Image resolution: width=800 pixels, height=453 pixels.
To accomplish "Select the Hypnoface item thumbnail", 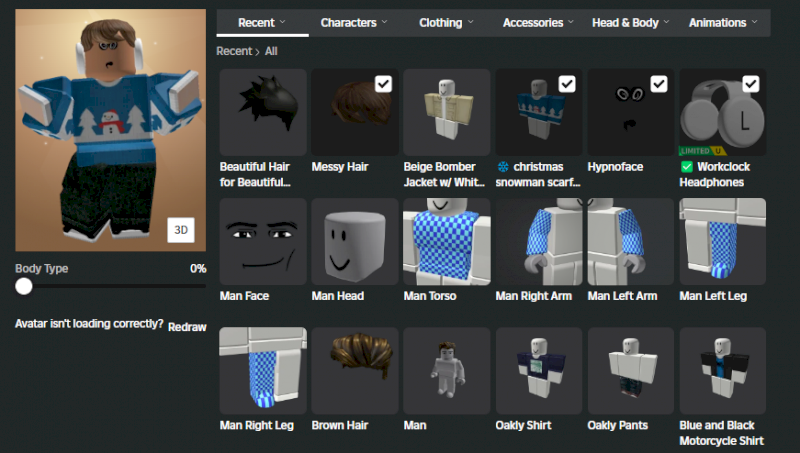I will [631, 112].
